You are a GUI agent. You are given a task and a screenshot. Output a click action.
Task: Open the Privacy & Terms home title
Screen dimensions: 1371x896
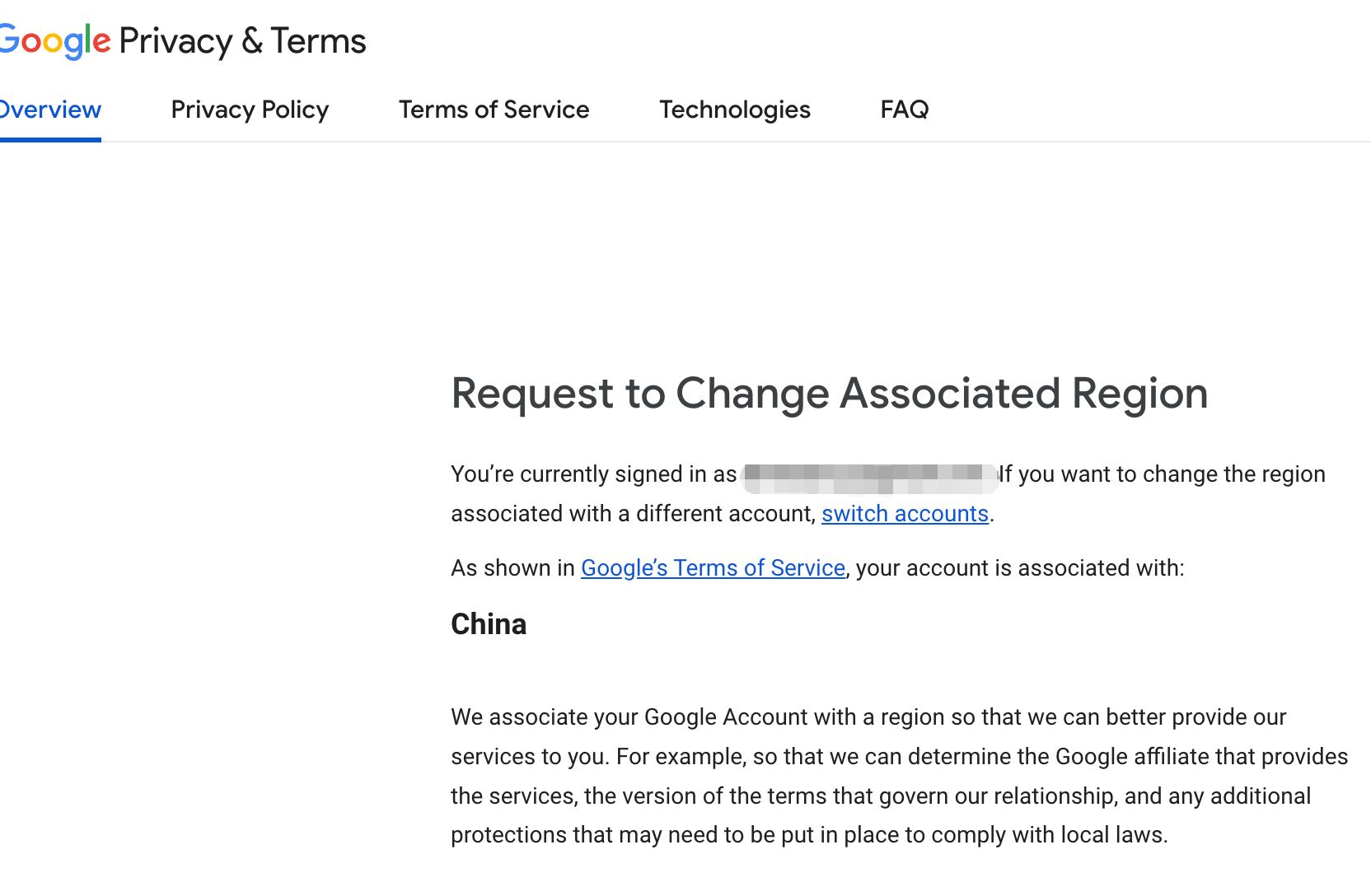point(242,41)
